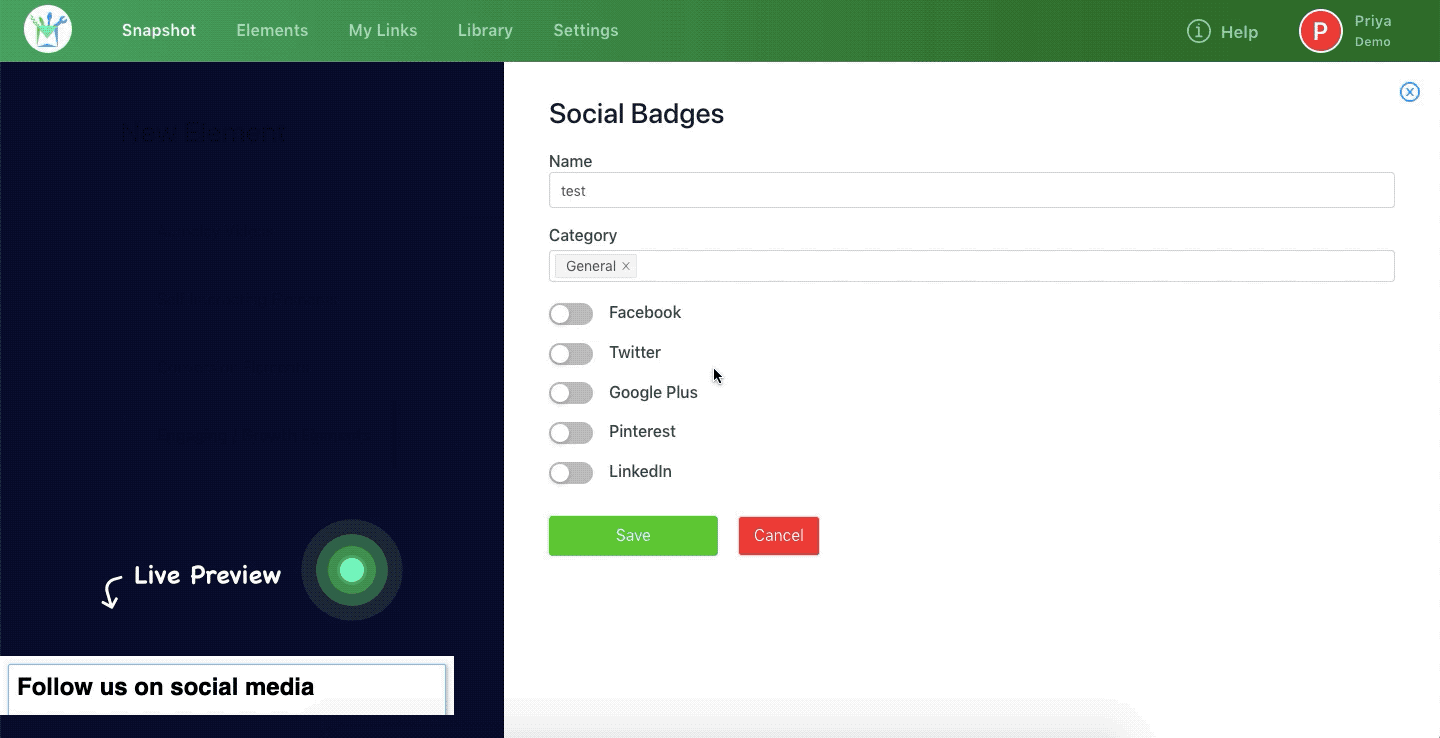
Task: Click the Facebook label text
Action: (x=645, y=313)
